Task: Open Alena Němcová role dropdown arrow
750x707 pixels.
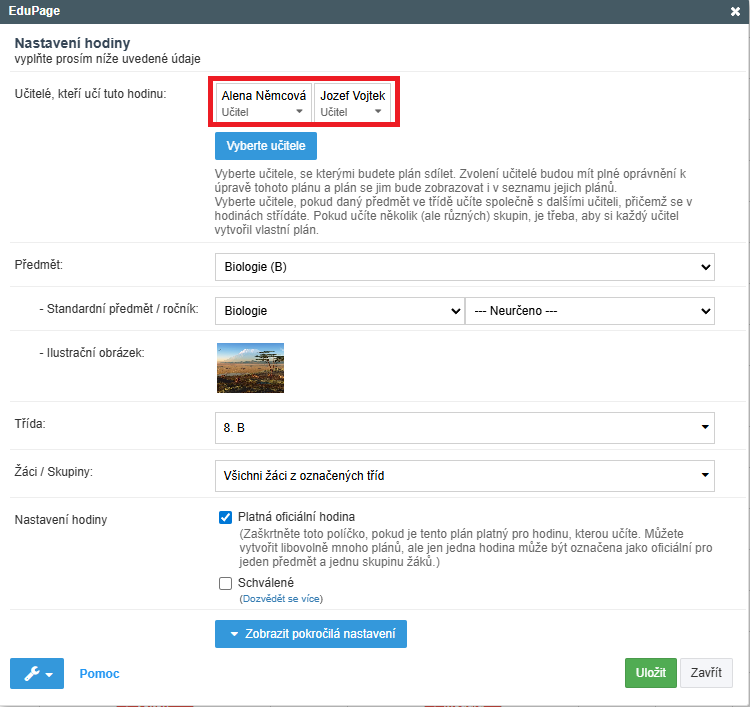Action: pos(300,112)
